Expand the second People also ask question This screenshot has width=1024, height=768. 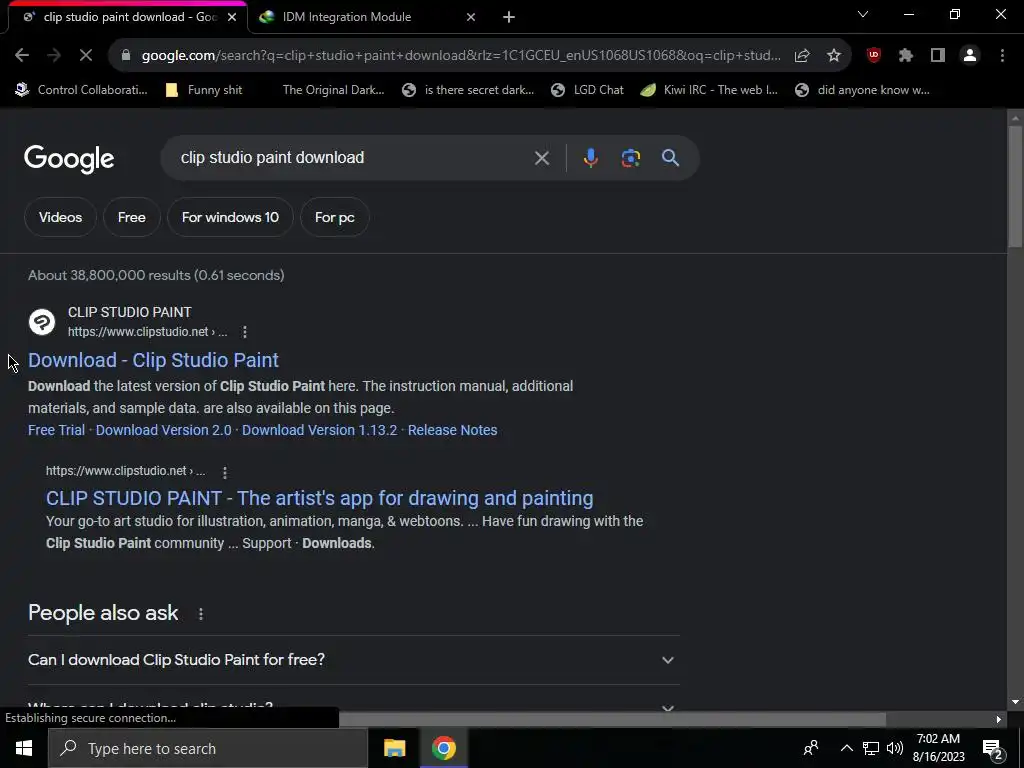[x=353, y=707]
